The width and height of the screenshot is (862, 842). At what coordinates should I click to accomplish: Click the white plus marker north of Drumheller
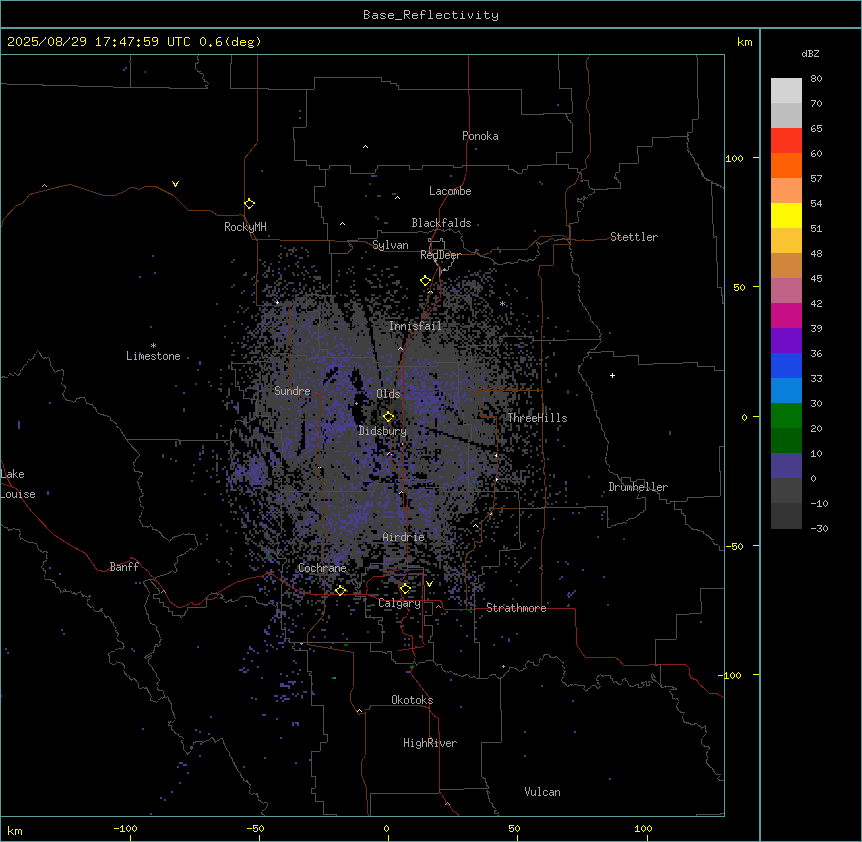pyautogui.click(x=612, y=375)
